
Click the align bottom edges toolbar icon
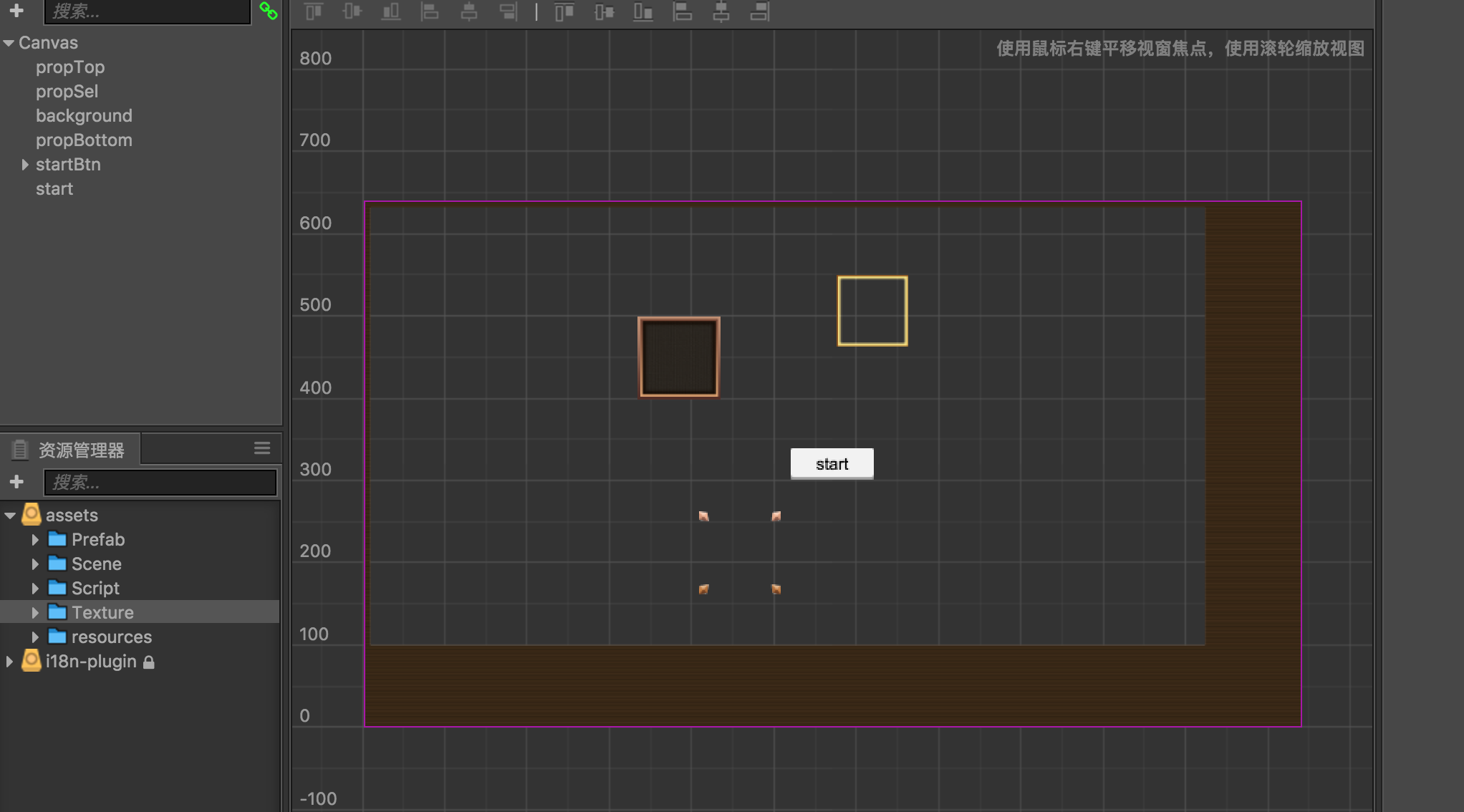391,11
